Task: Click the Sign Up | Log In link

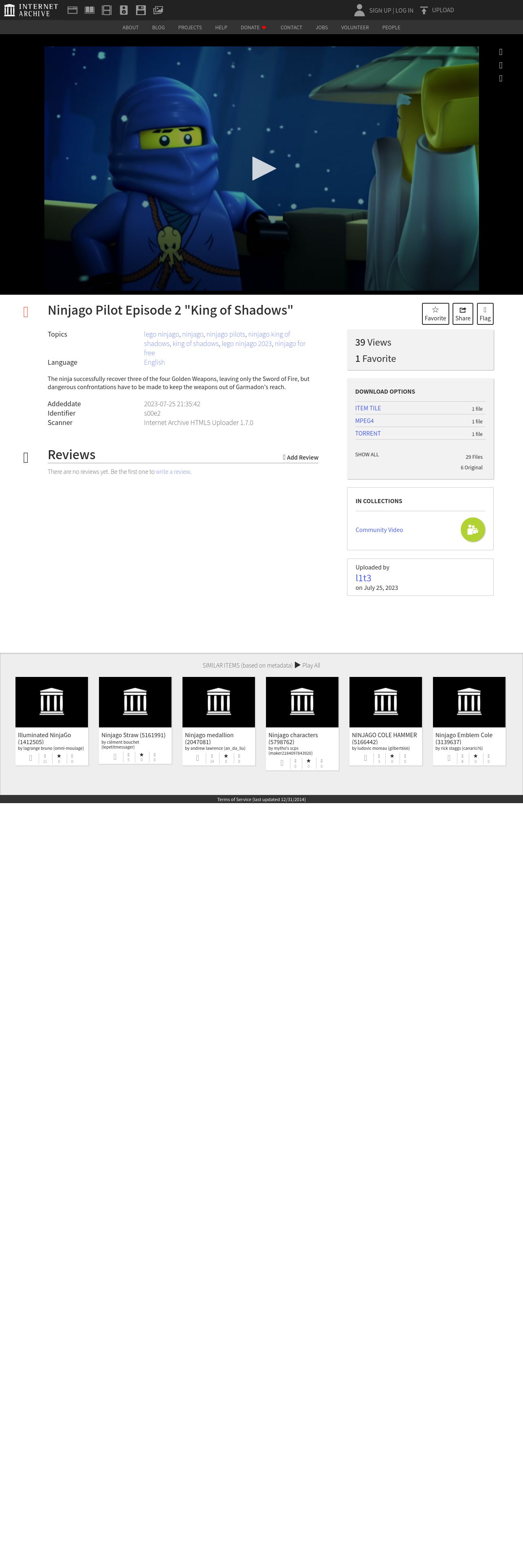Action: coord(391,10)
